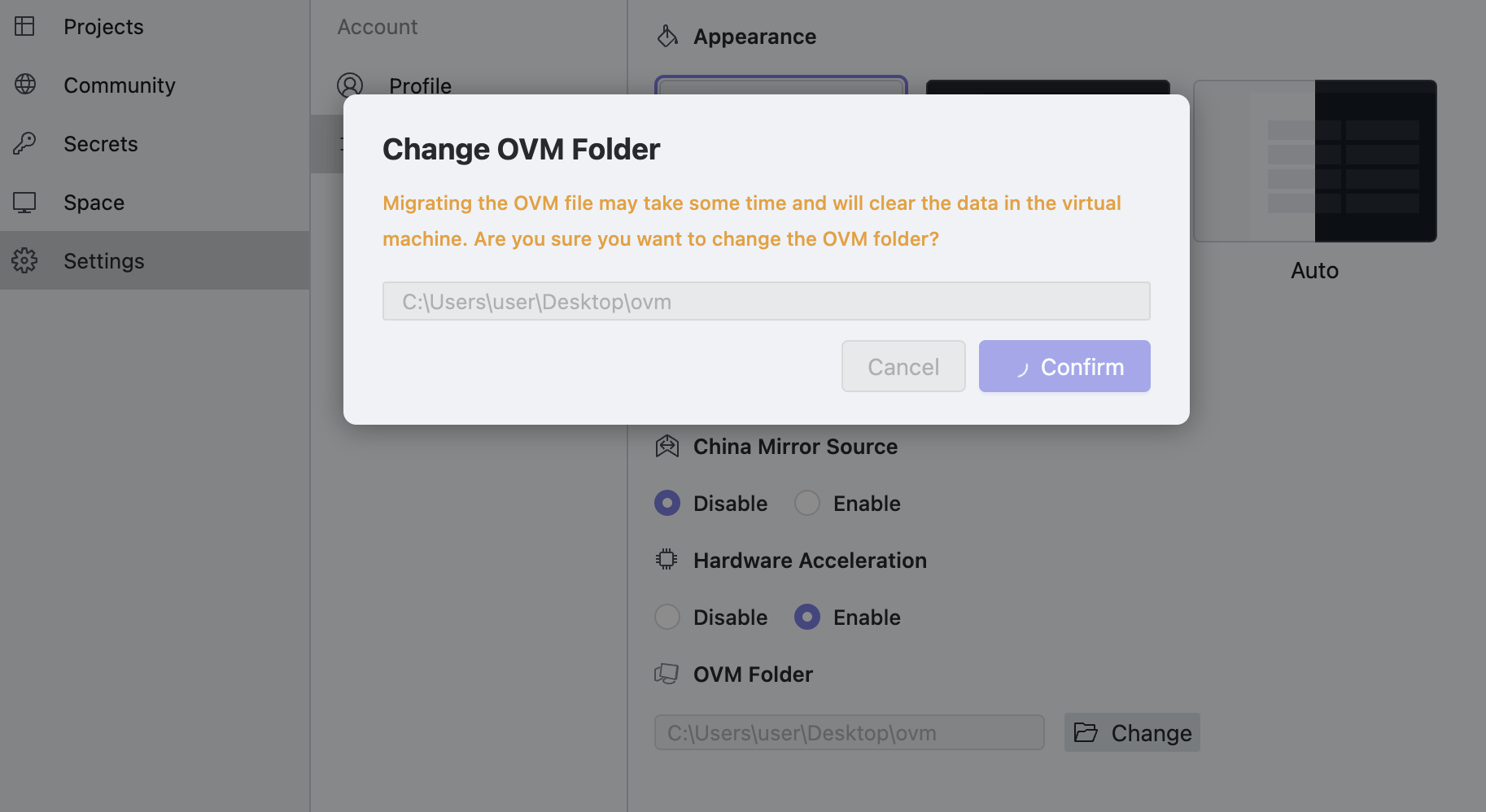Cancel the Change OVM Folder dialog
The height and width of the screenshot is (812, 1486).
[x=903, y=366]
